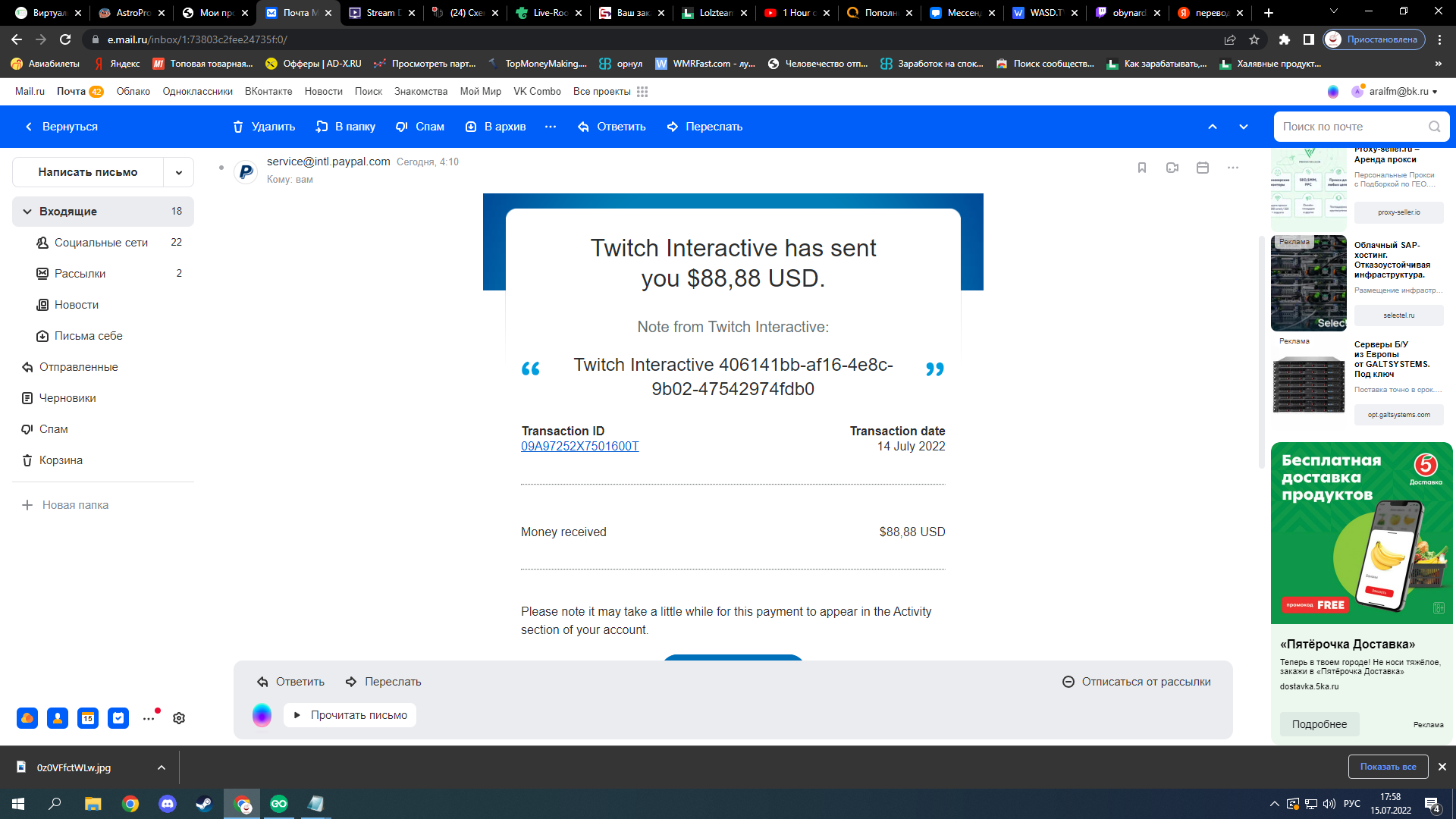Open Discord from the Windows taskbar
This screenshot has width=1456, height=819.
167,804
